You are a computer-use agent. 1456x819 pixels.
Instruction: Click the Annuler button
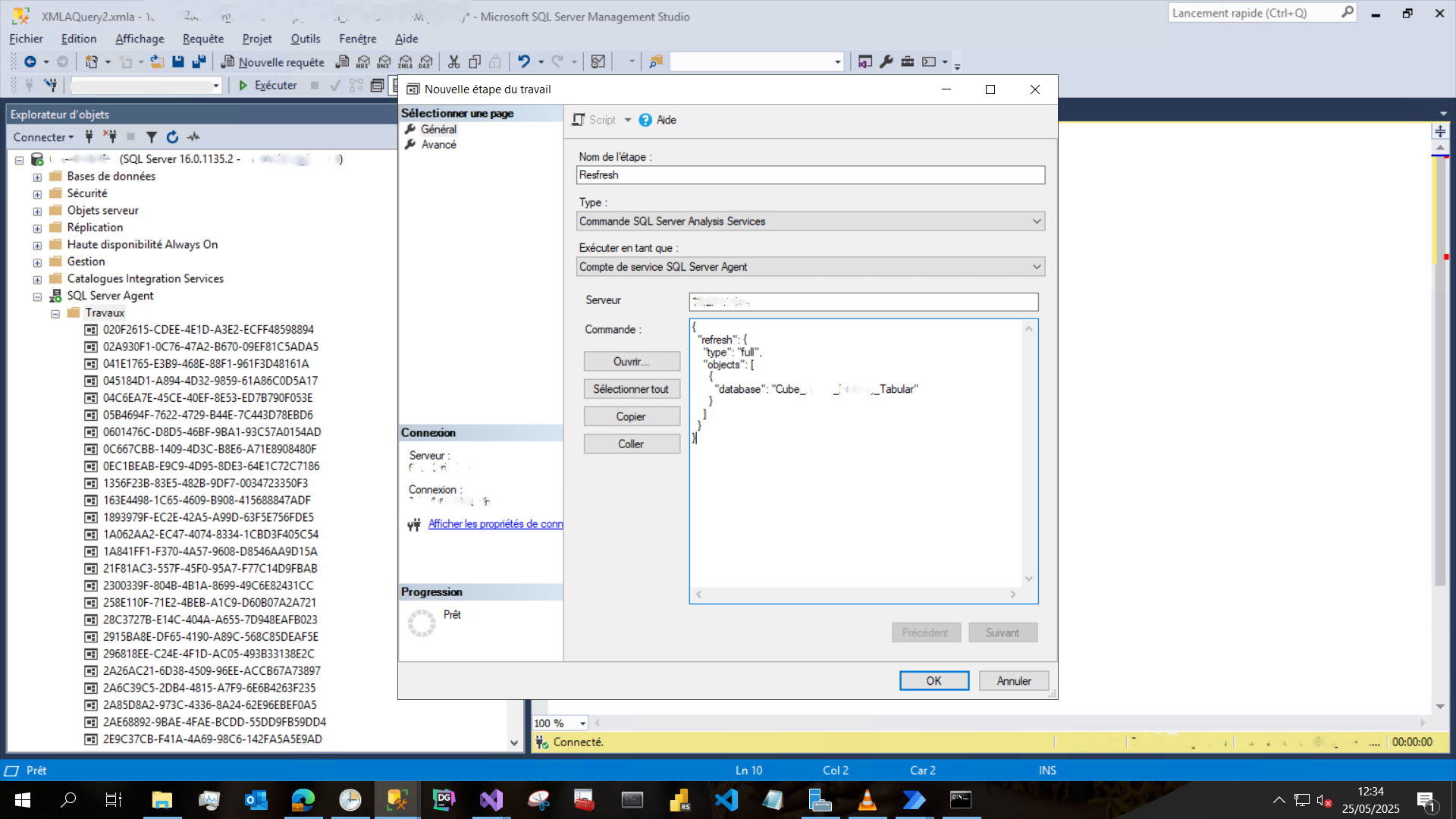click(x=1014, y=681)
